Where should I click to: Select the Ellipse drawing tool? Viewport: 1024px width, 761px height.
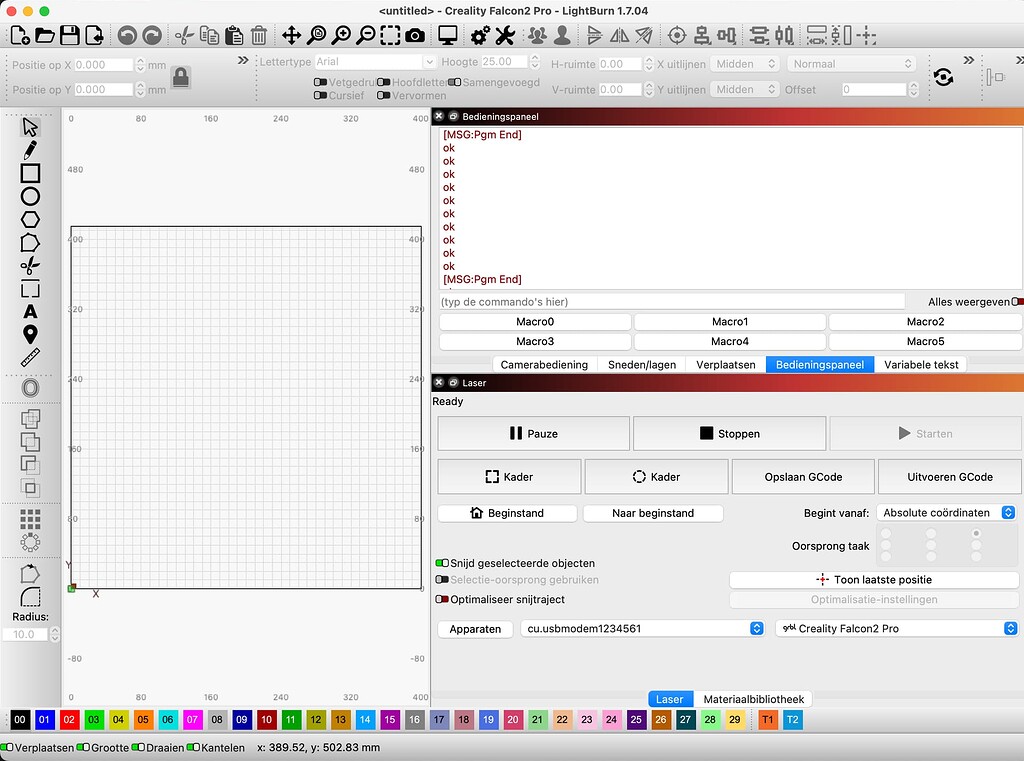(30, 197)
